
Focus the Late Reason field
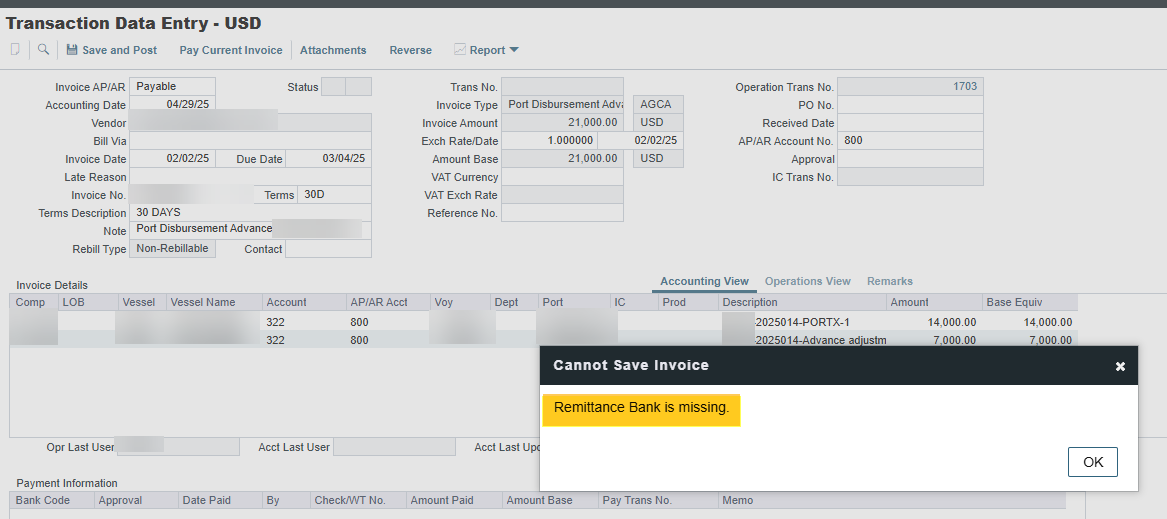250,177
